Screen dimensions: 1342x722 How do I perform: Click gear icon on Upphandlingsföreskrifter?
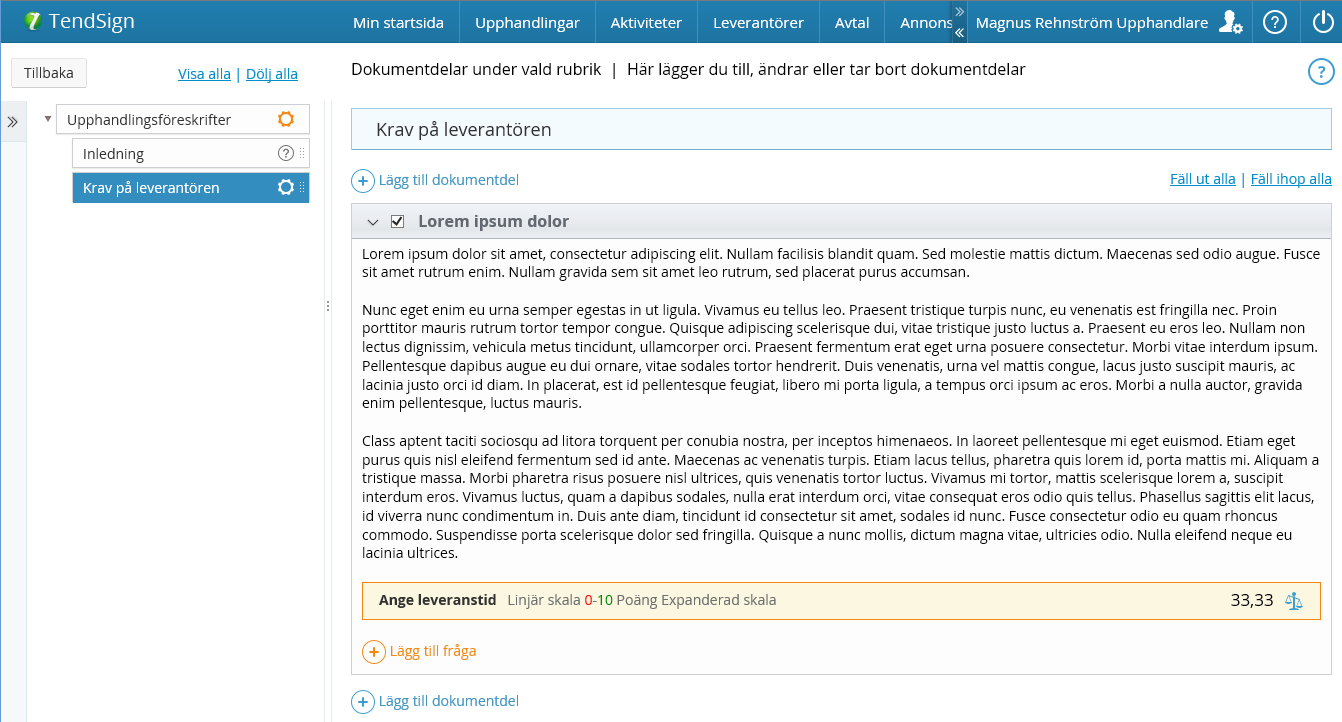tap(286, 119)
